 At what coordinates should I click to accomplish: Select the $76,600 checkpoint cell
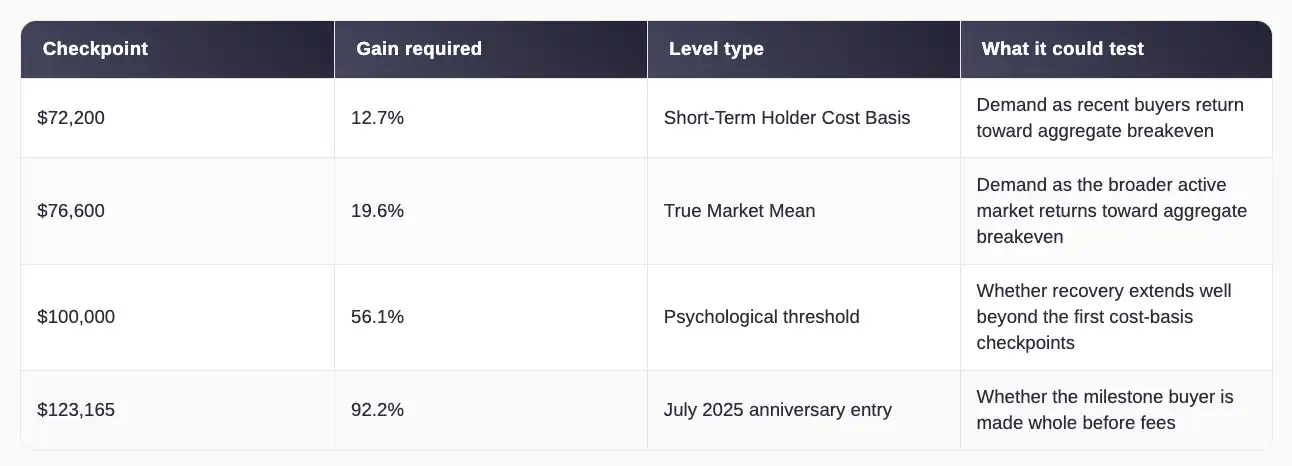pyautogui.click(x=177, y=211)
